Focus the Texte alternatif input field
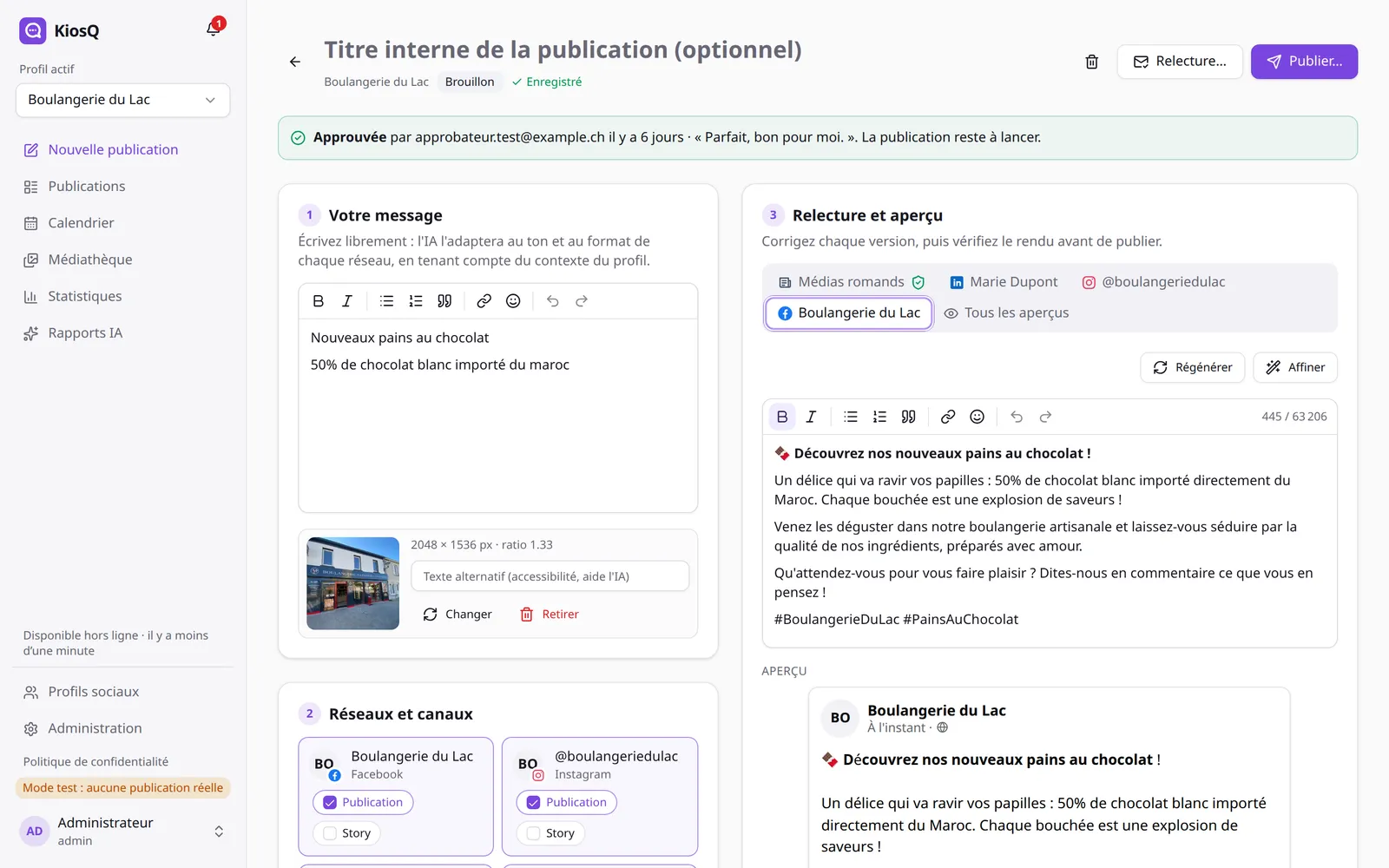1389x868 pixels. 550,576
